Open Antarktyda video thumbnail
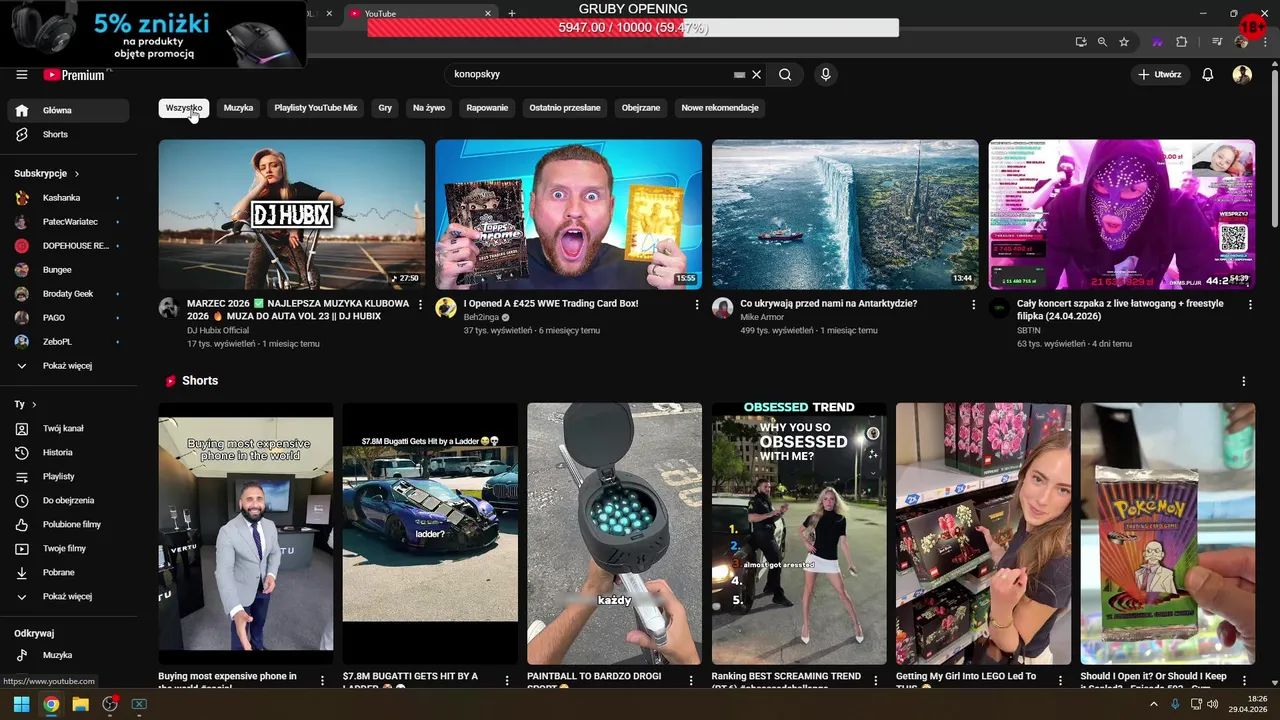This screenshot has height=720, width=1280. click(845, 214)
